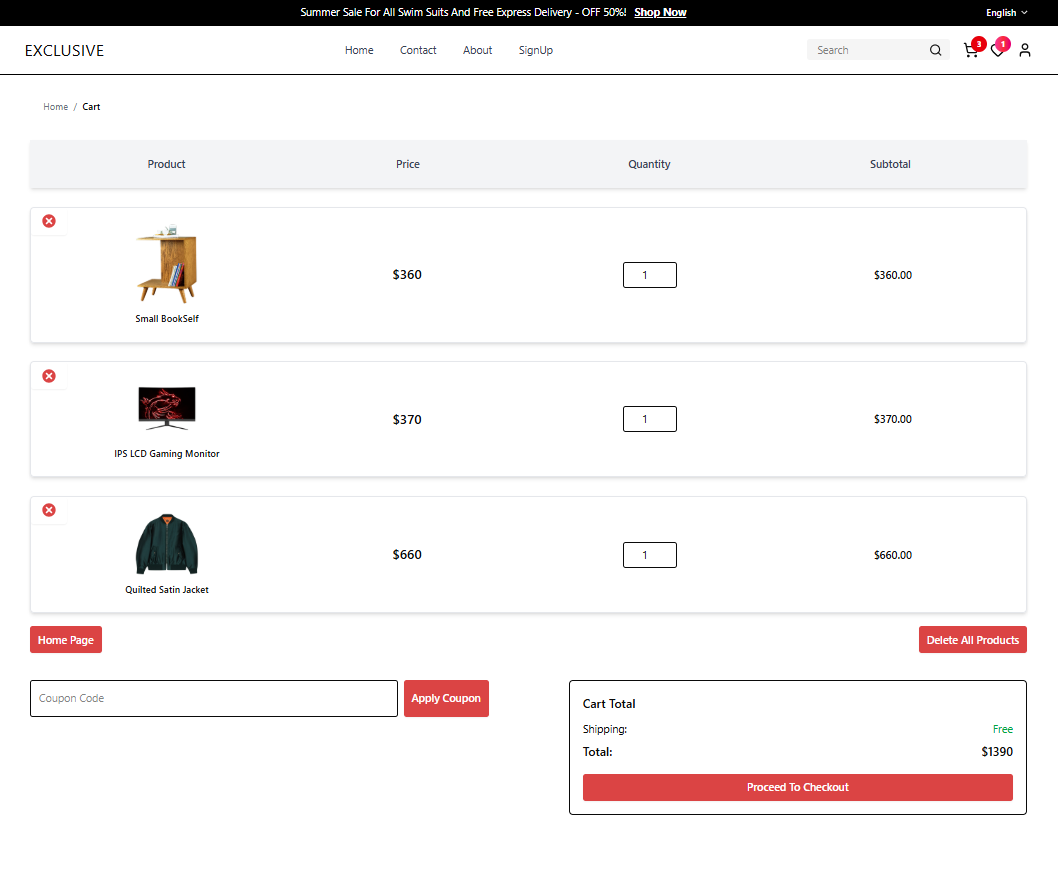Click quantity field for Small BookSelf
Screen dimensions: 1058x879
[x=649, y=275]
